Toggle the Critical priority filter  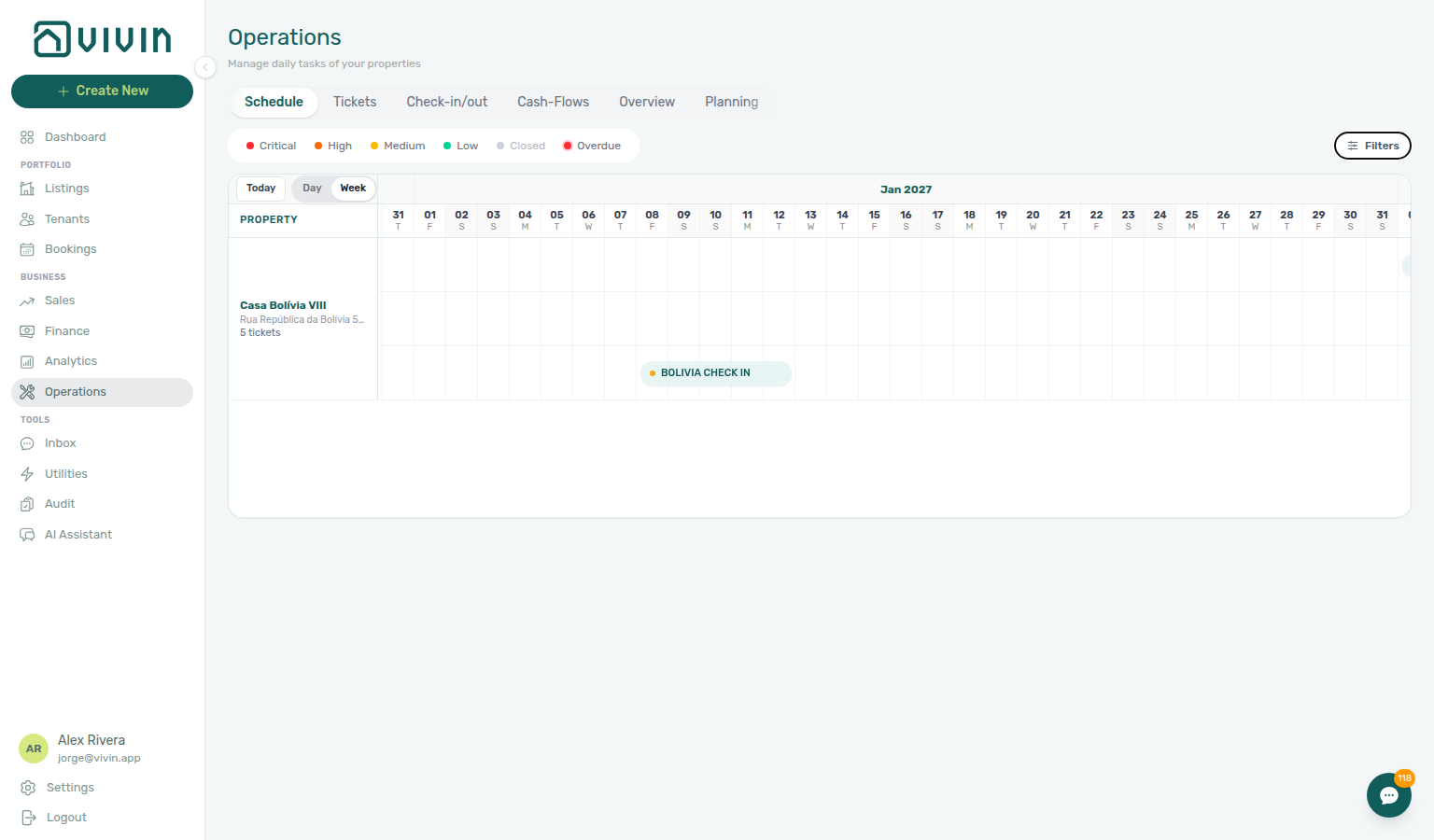(x=271, y=146)
